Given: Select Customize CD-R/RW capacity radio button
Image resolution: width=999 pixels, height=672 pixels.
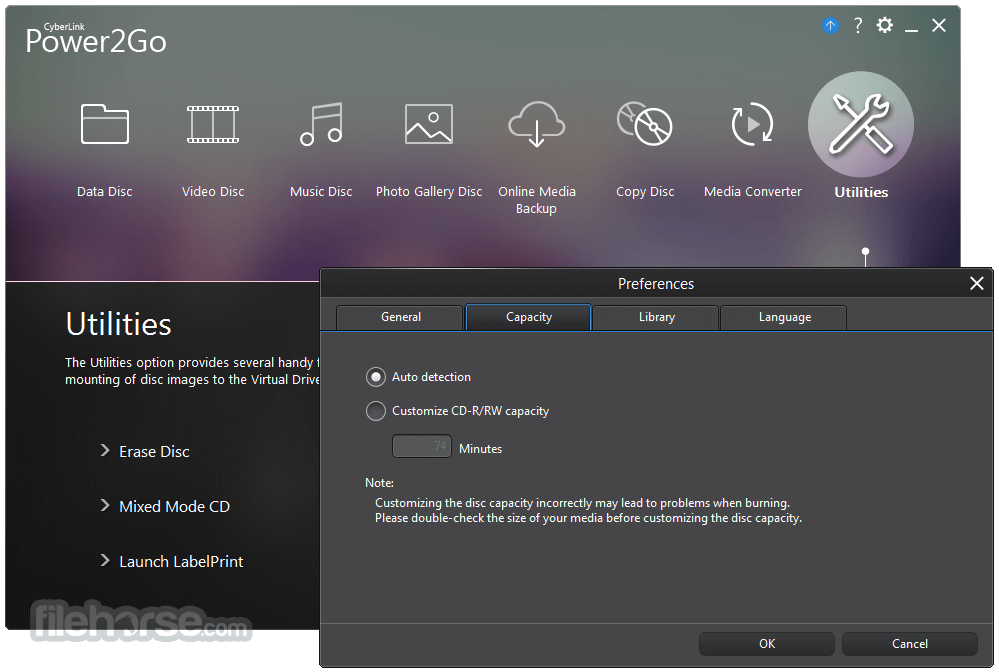Looking at the screenshot, I should click(x=376, y=411).
